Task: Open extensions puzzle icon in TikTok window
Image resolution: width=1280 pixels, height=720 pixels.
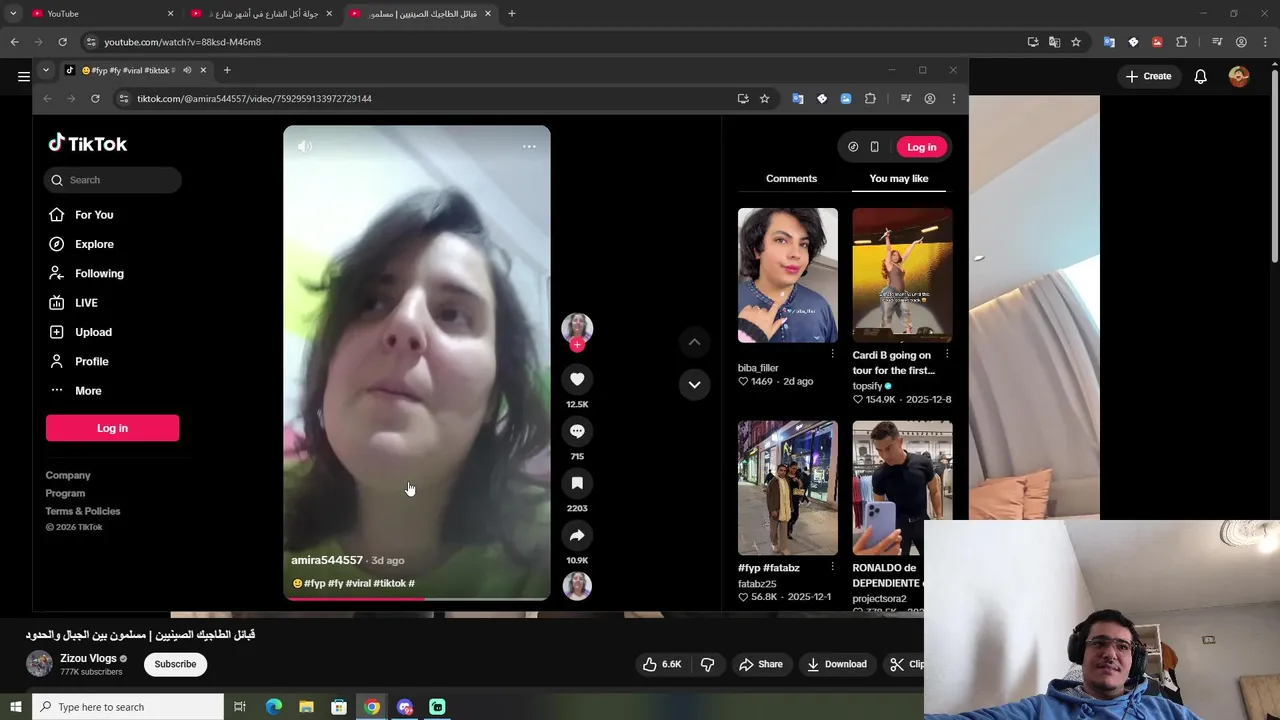Action: pyautogui.click(x=870, y=99)
